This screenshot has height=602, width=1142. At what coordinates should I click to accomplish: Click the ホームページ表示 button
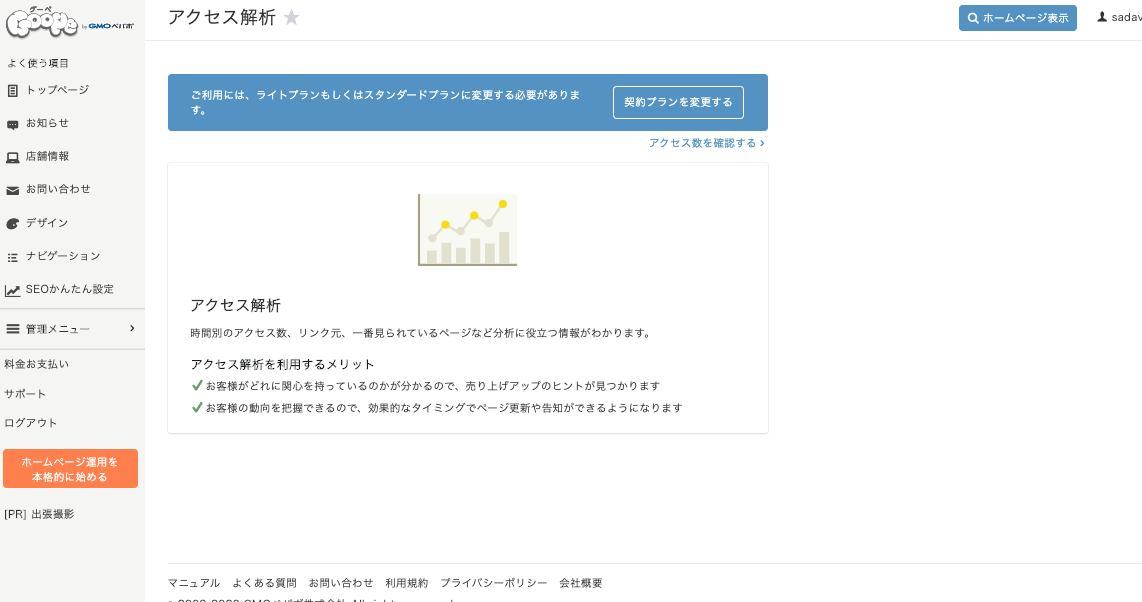click(x=1017, y=18)
